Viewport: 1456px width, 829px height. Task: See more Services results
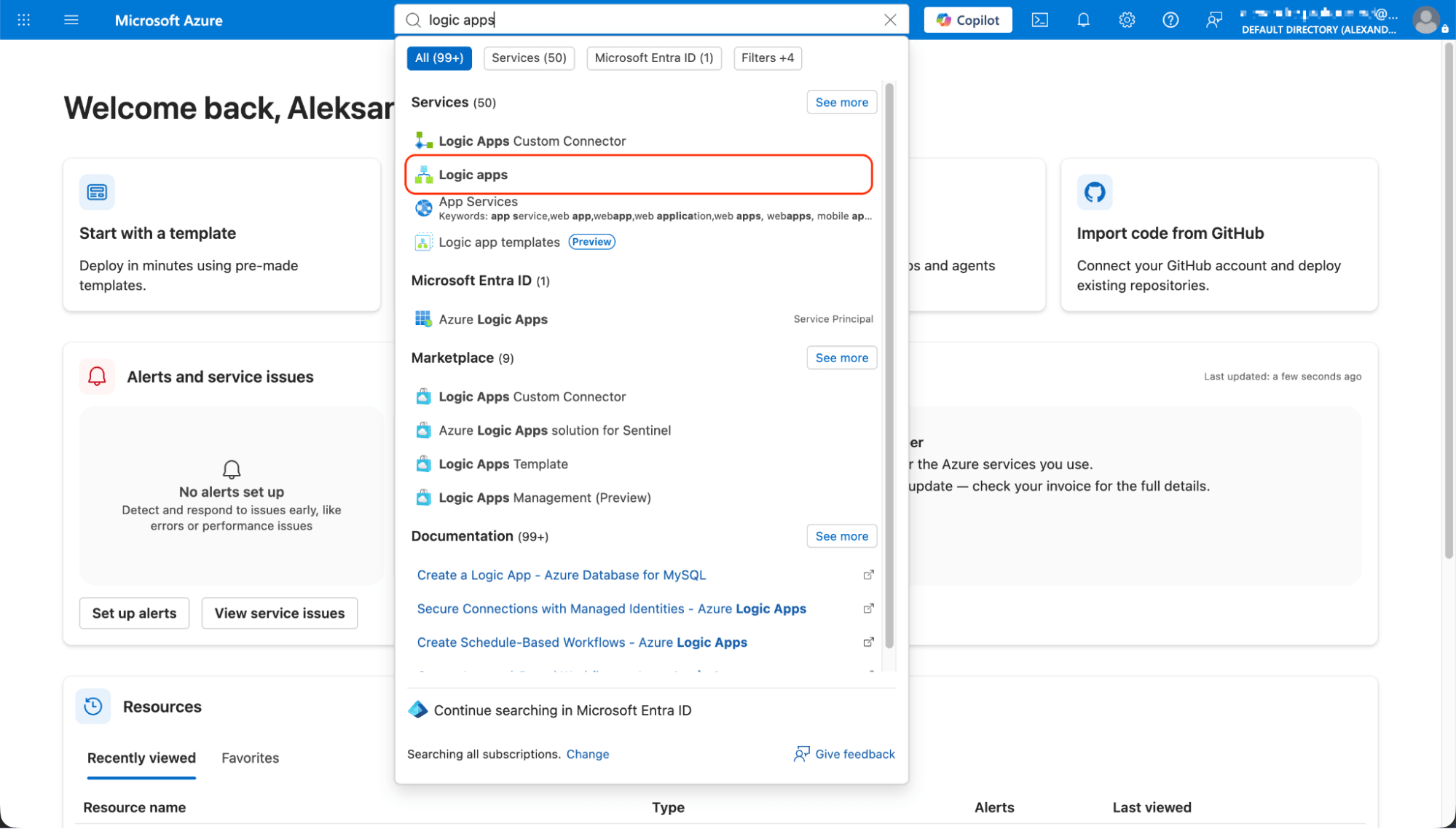point(841,103)
